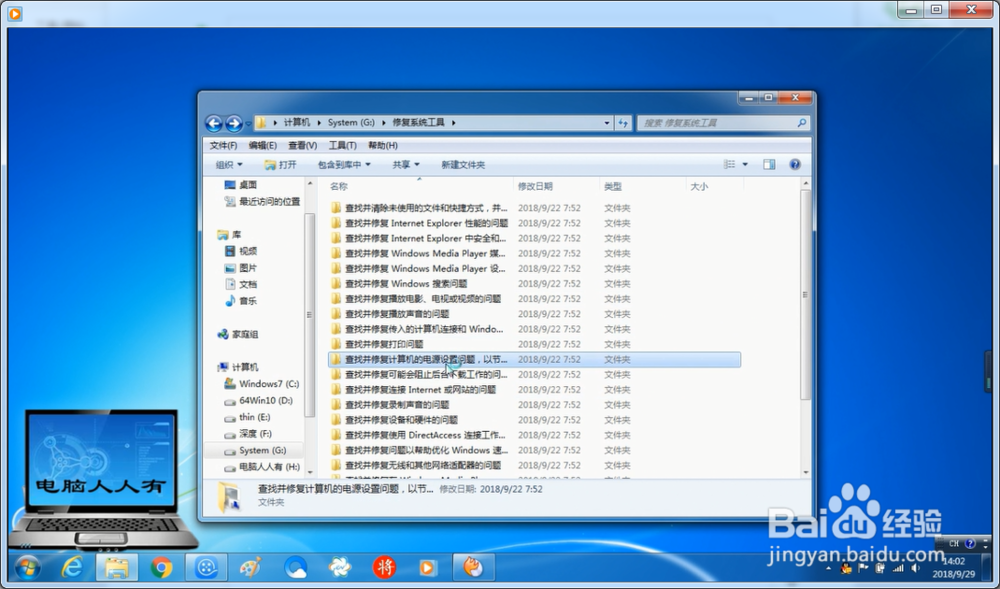Click the Back navigation arrow in Explorer
Screen dimensions: 1000x589
point(214,123)
